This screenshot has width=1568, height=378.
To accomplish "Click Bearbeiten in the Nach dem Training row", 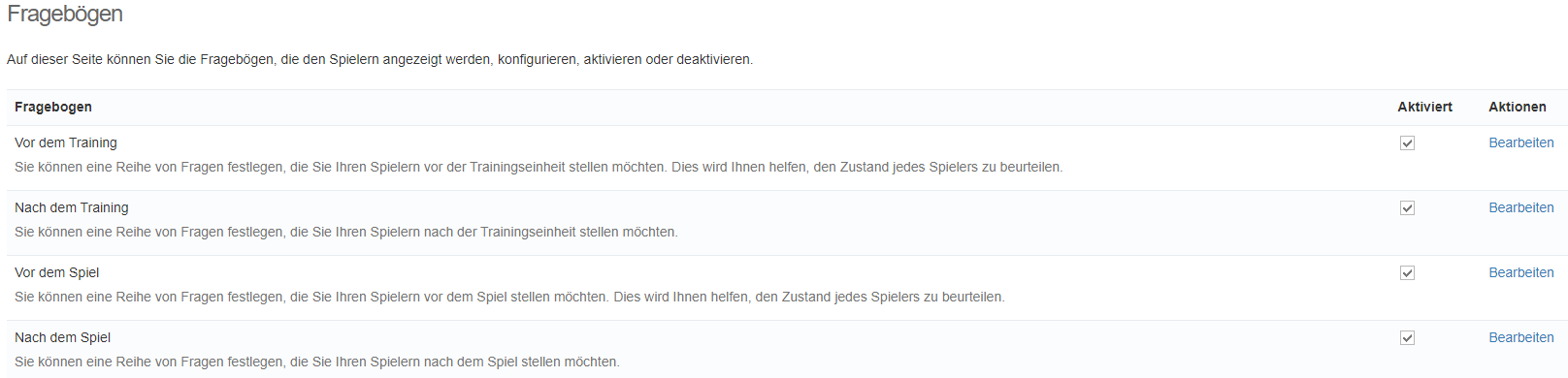I will click(x=1521, y=207).
